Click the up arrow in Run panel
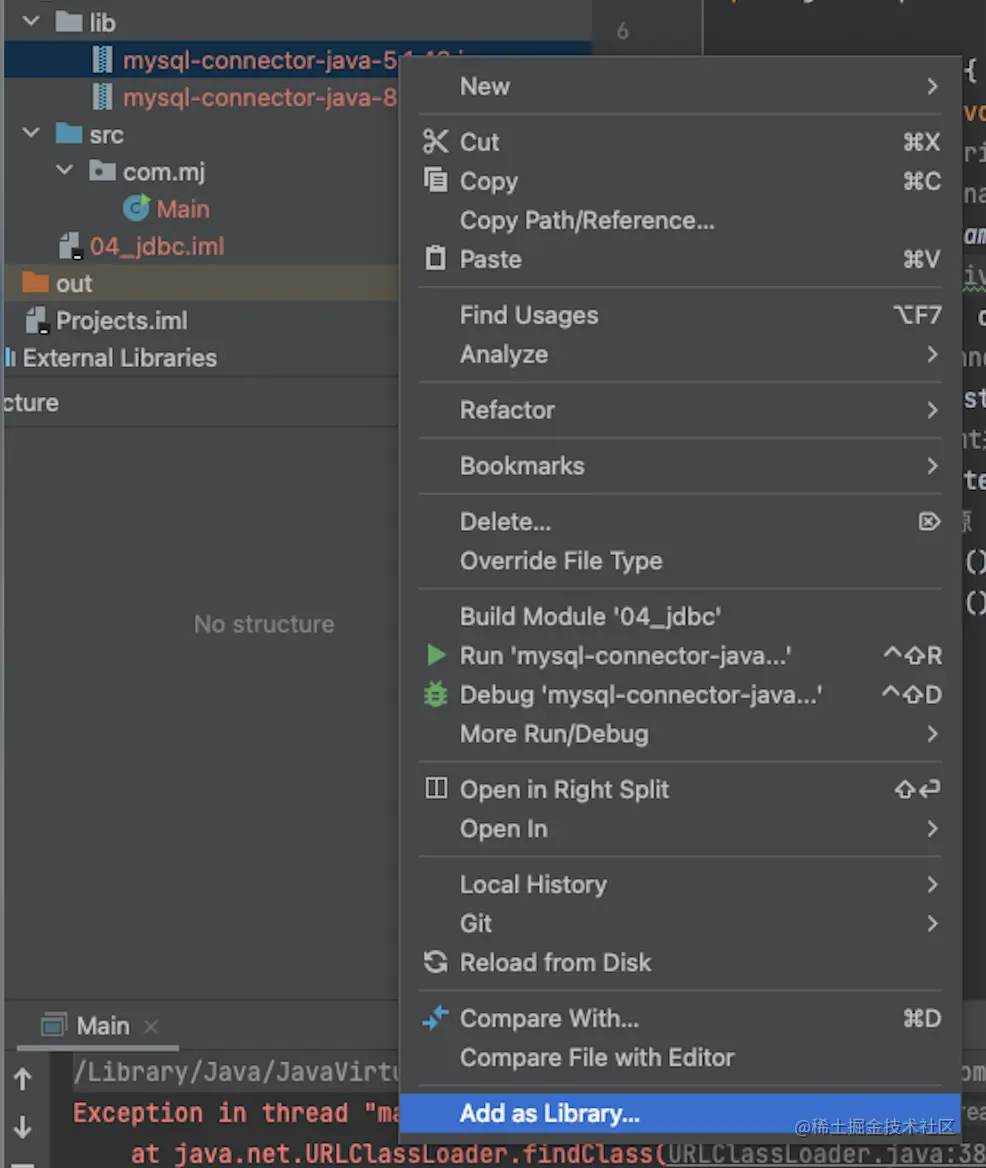 pyautogui.click(x=23, y=1079)
